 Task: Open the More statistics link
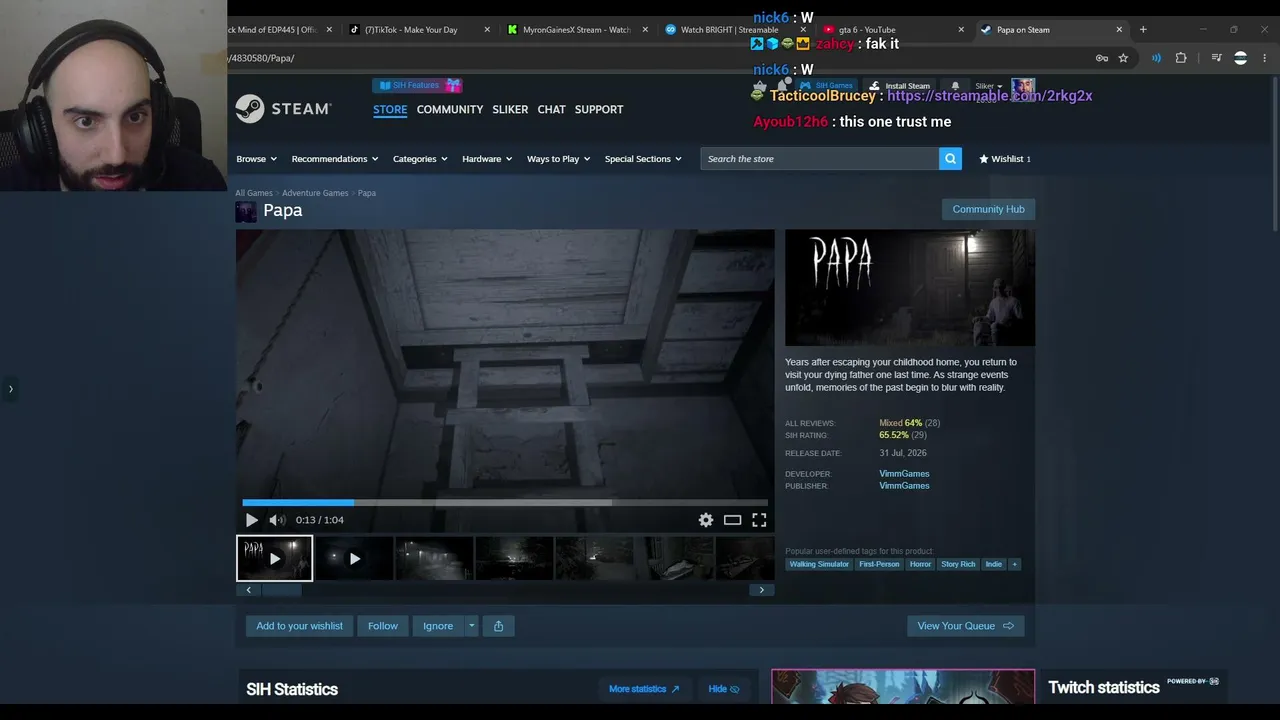(644, 689)
